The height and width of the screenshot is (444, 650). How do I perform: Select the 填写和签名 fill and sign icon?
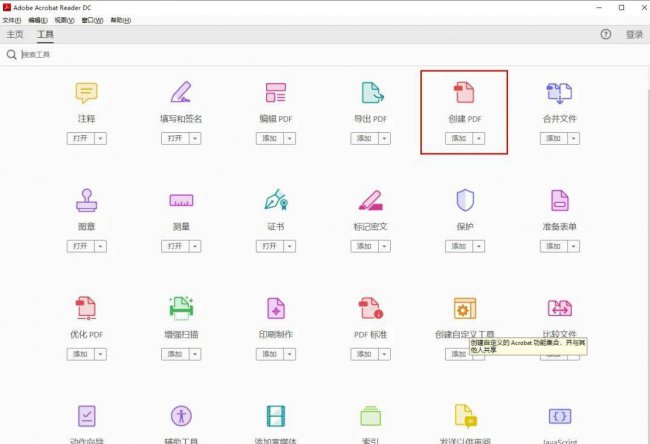[181, 92]
